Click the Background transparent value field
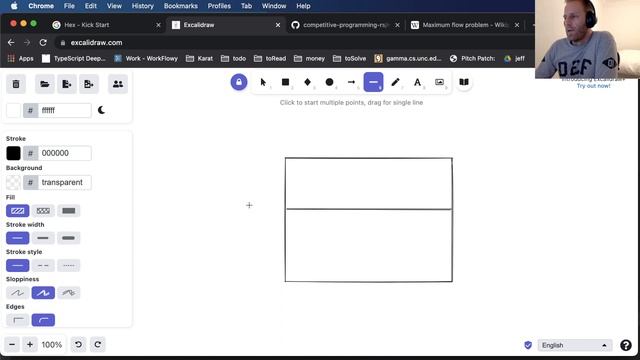 tap(64, 182)
